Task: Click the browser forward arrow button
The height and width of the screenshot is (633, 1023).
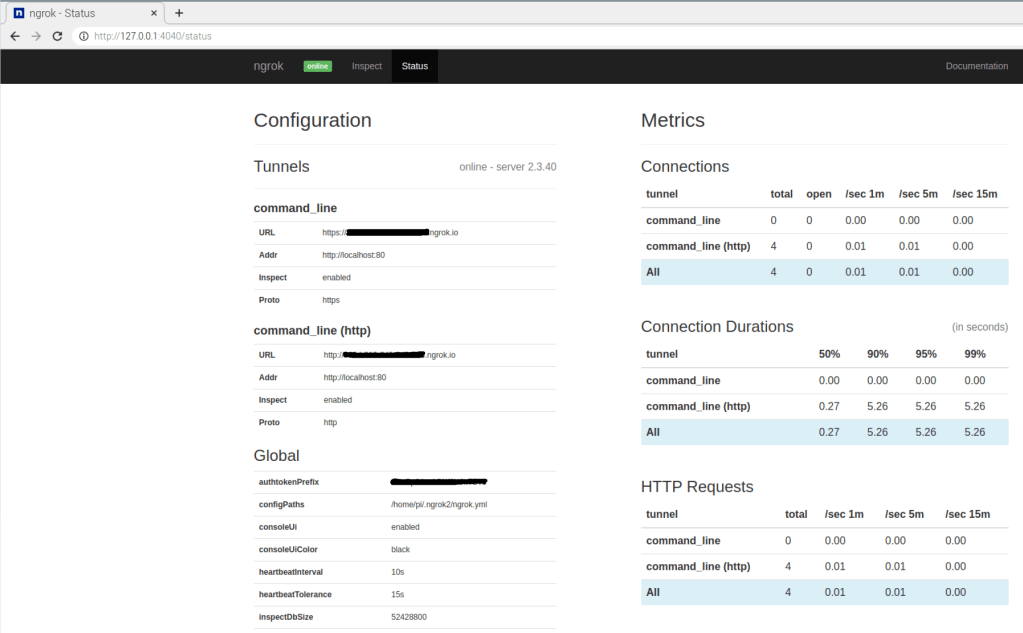Action: [36, 36]
